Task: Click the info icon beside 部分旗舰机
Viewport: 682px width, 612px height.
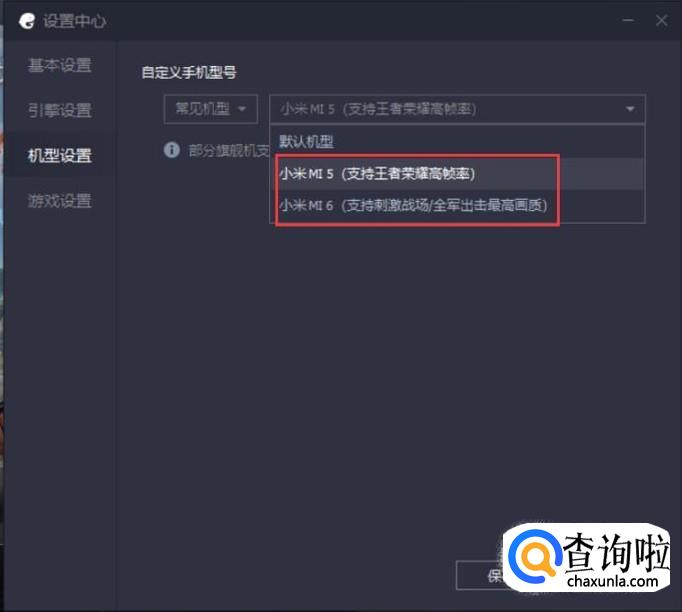Action: [172, 150]
